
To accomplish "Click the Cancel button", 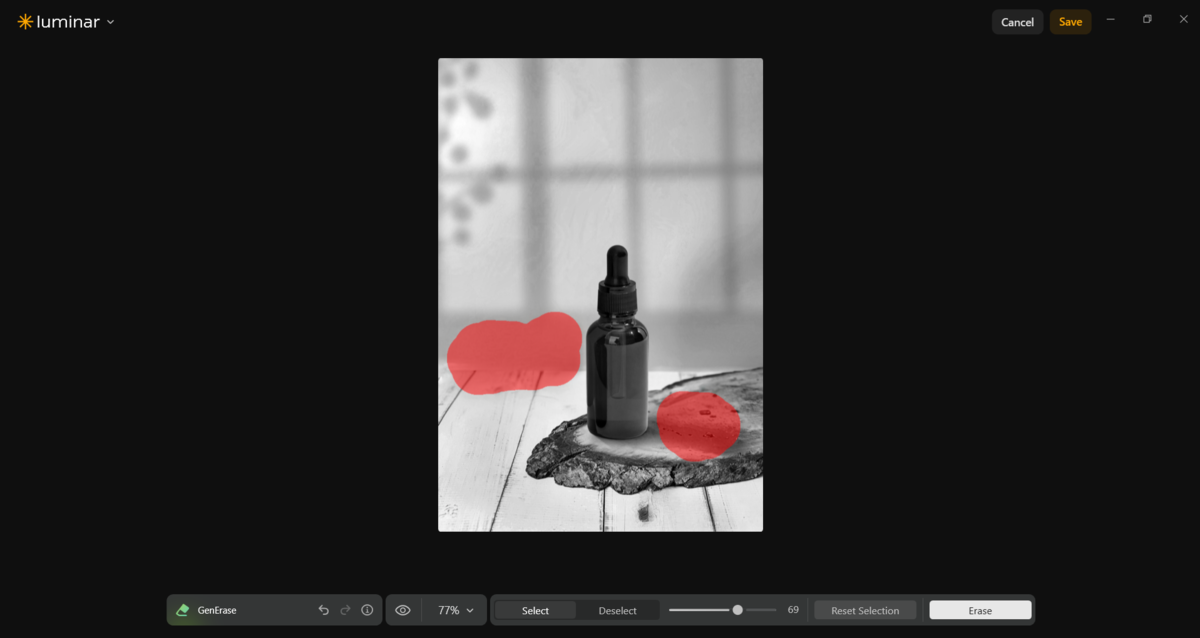I will pyautogui.click(x=1017, y=22).
